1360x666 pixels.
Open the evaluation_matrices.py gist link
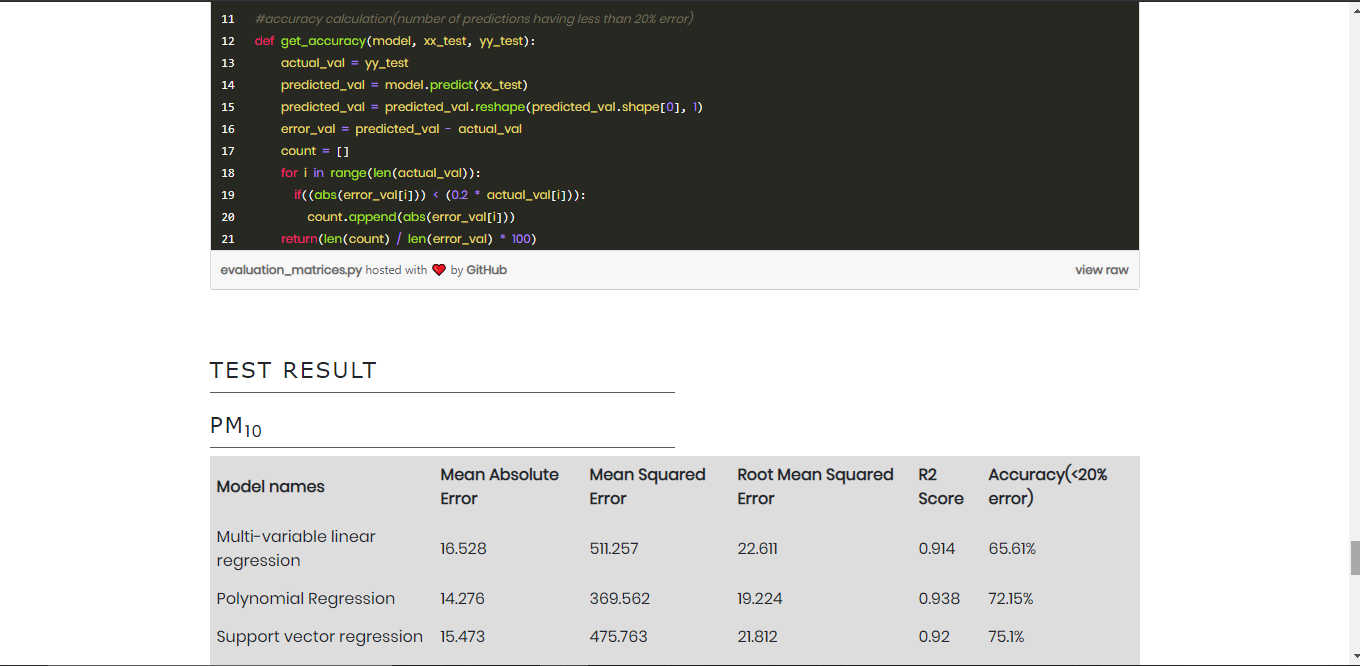click(291, 270)
